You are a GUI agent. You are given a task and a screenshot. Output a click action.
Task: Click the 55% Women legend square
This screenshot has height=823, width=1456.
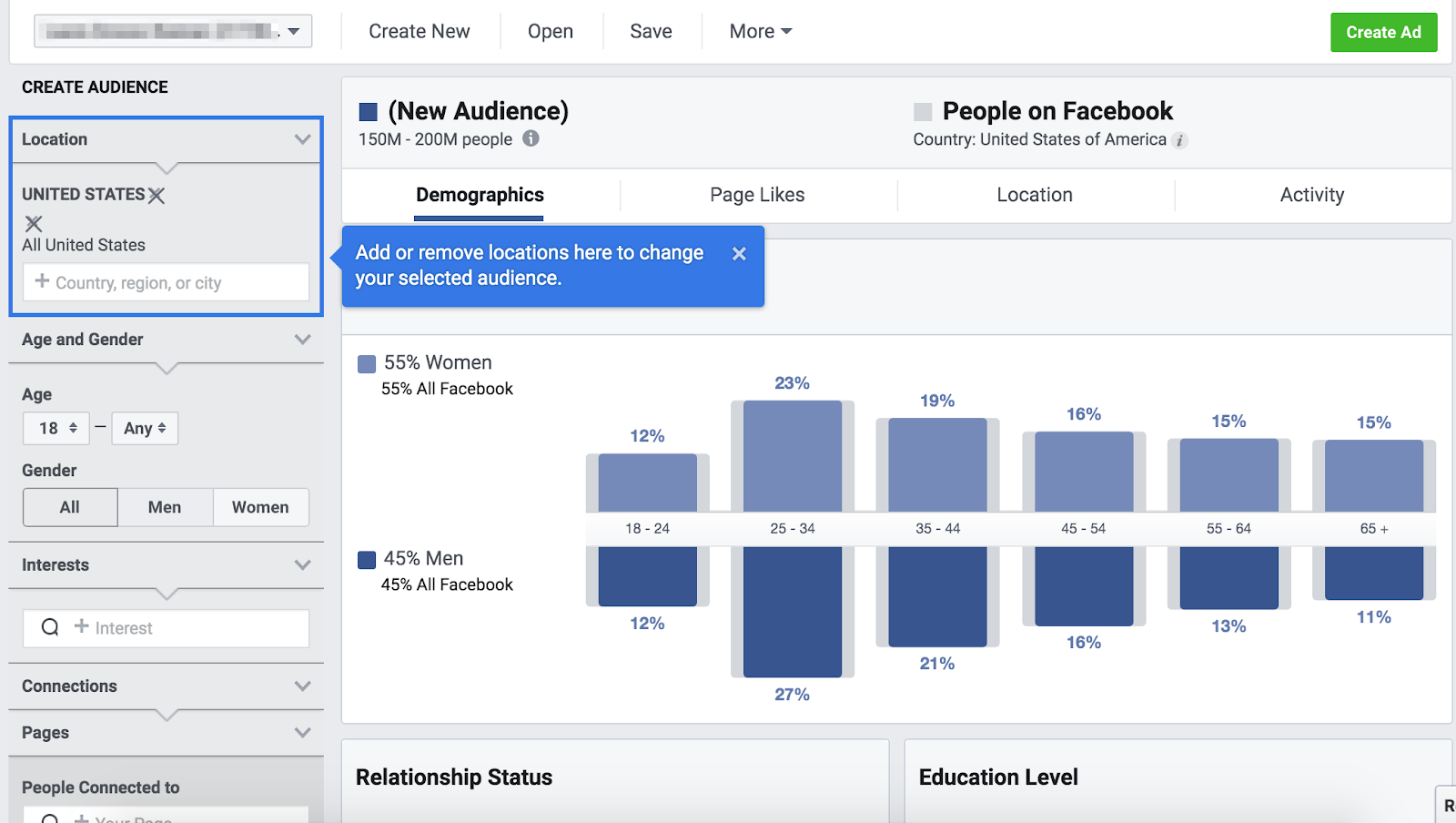367,364
